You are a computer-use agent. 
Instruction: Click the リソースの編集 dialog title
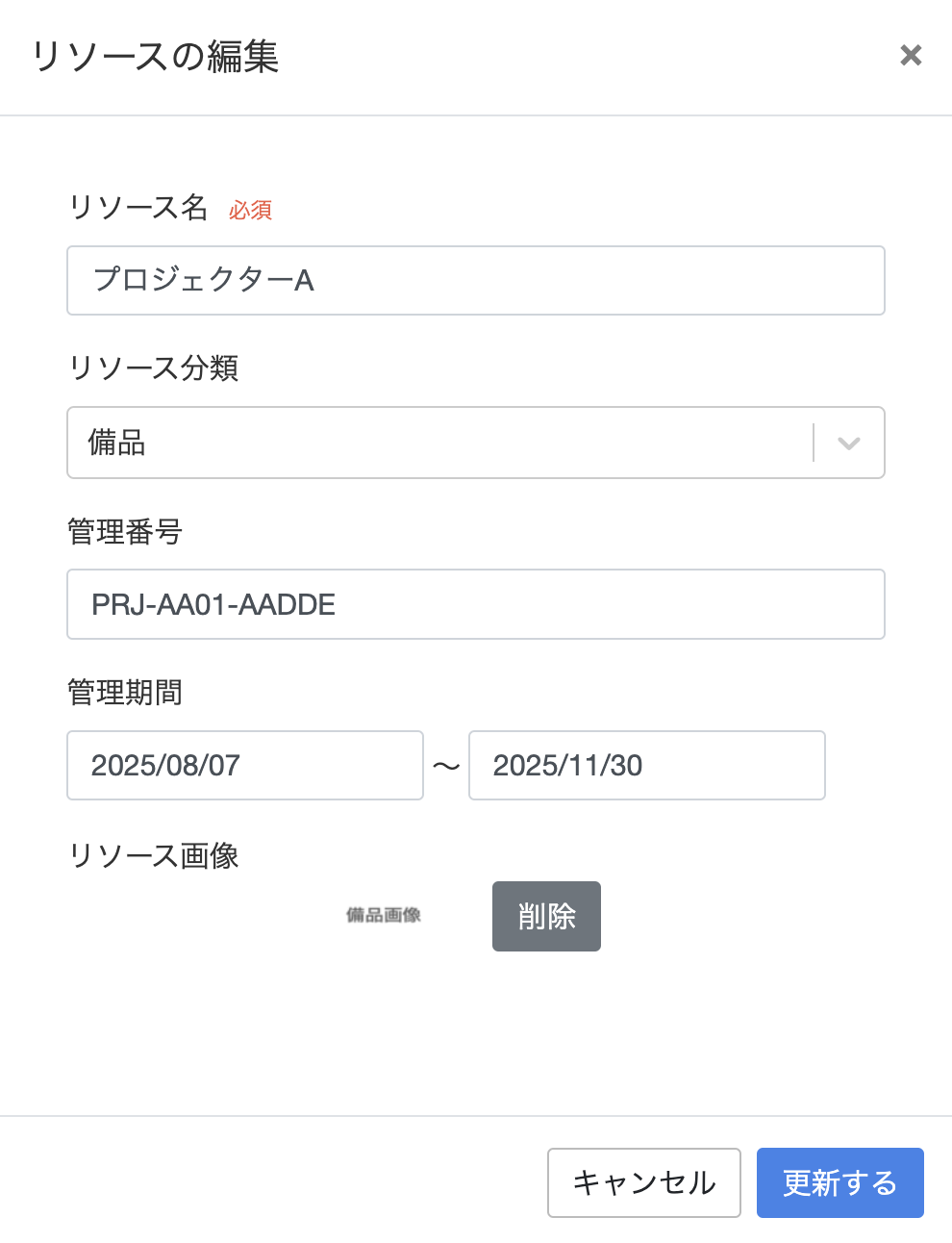pos(155,56)
